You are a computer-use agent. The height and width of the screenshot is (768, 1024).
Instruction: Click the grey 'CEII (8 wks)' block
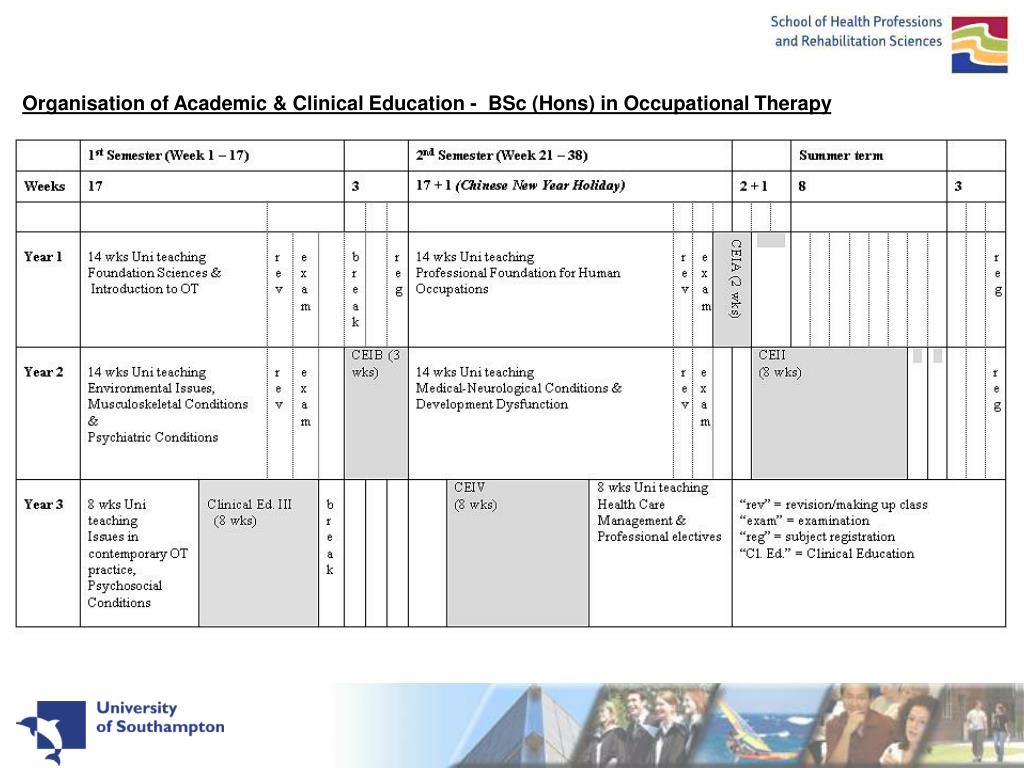point(829,413)
